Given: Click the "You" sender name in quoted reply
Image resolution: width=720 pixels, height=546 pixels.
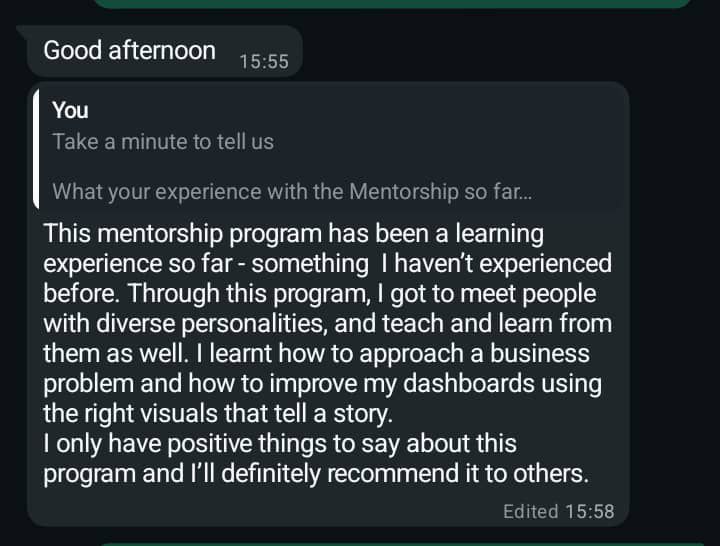Looking at the screenshot, I should [70, 110].
